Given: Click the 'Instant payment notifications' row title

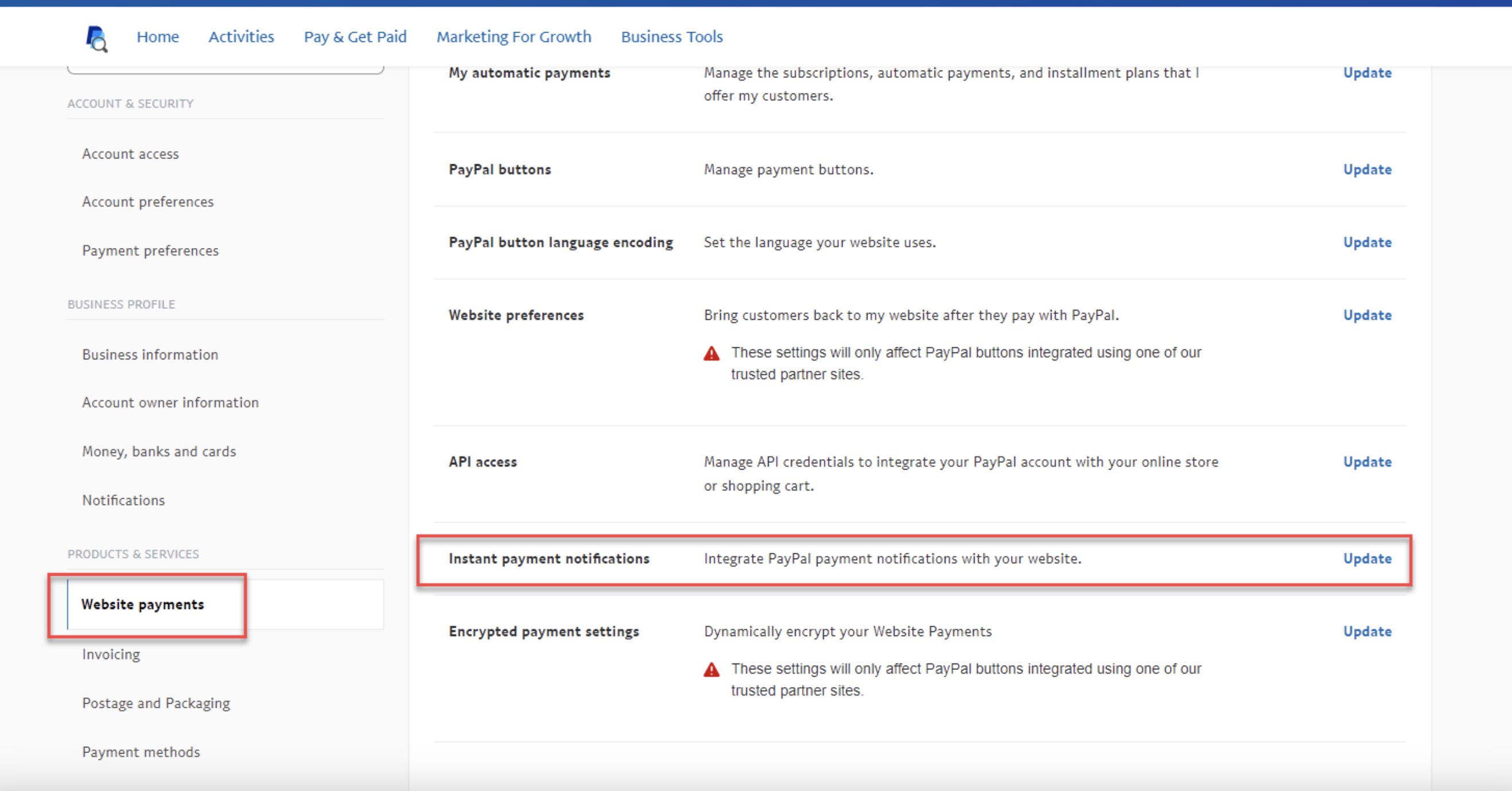Looking at the screenshot, I should [549, 559].
